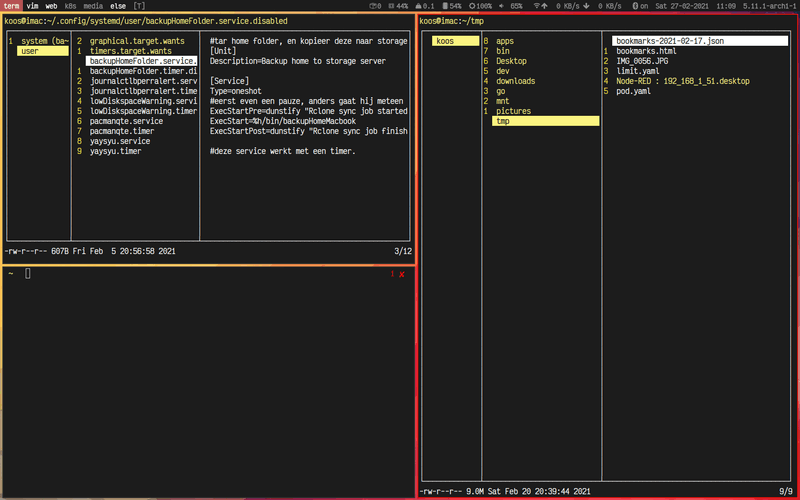The width and height of the screenshot is (800, 500).
Task: Select the koos directory in right ranger
Action: (455, 41)
